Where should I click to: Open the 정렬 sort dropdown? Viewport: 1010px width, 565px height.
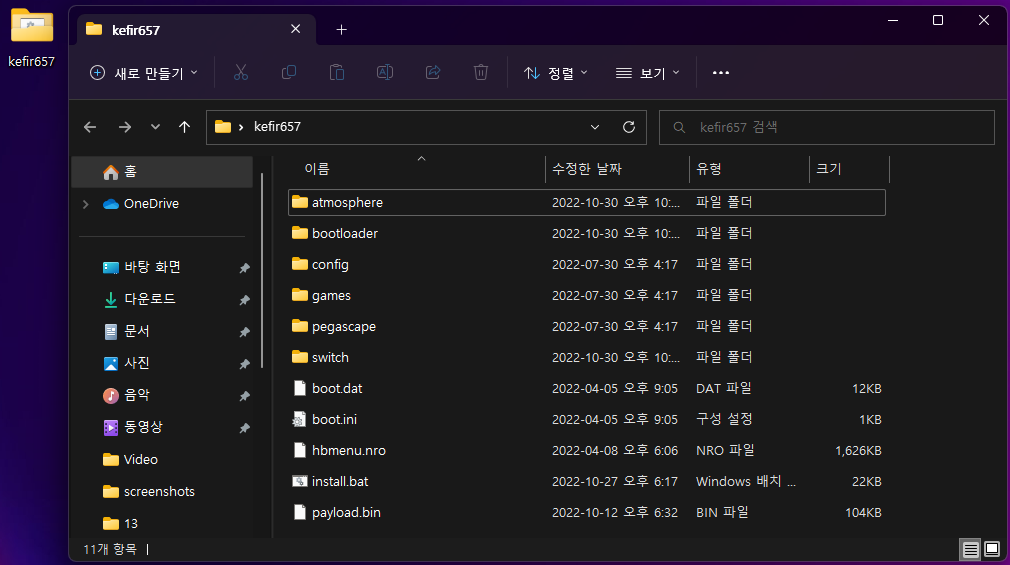555,73
